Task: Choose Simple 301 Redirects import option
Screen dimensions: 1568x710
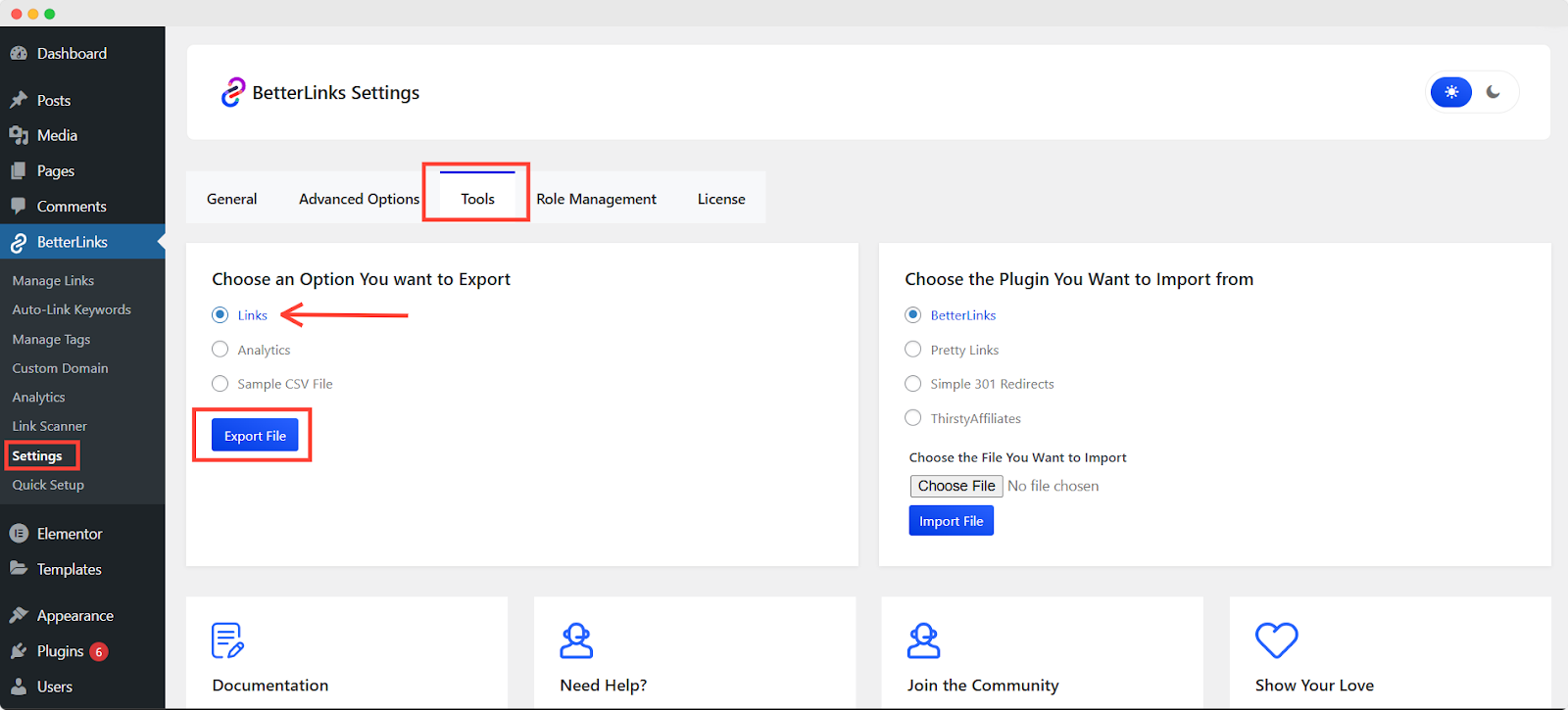Action: 913,384
